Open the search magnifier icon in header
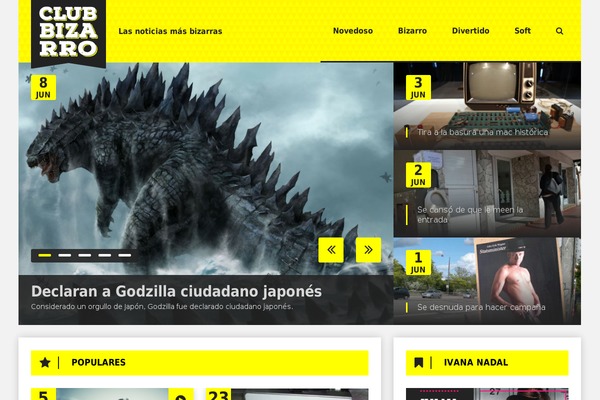The width and height of the screenshot is (600, 400). point(559,31)
